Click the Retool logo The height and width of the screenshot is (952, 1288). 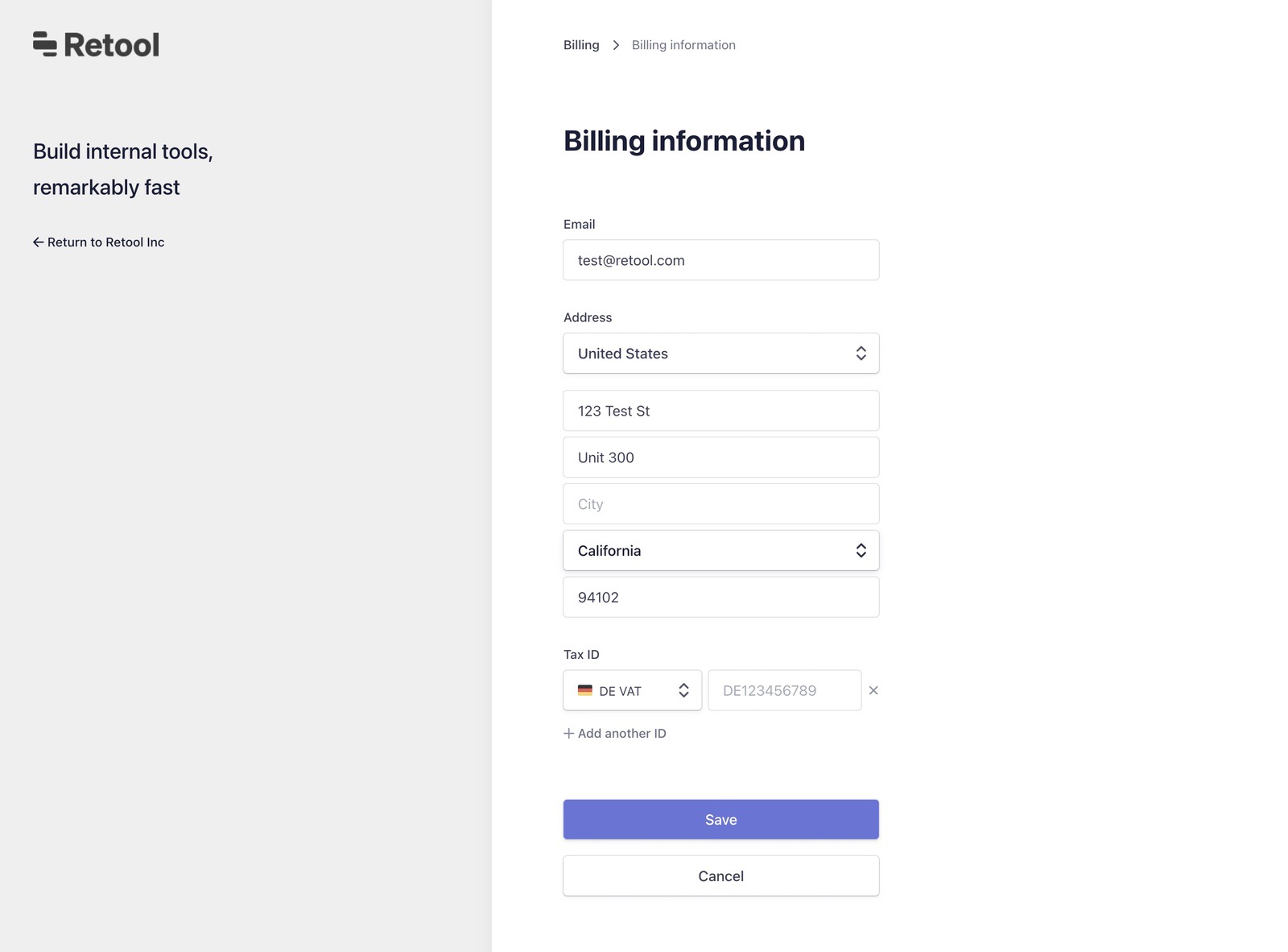[x=96, y=44]
